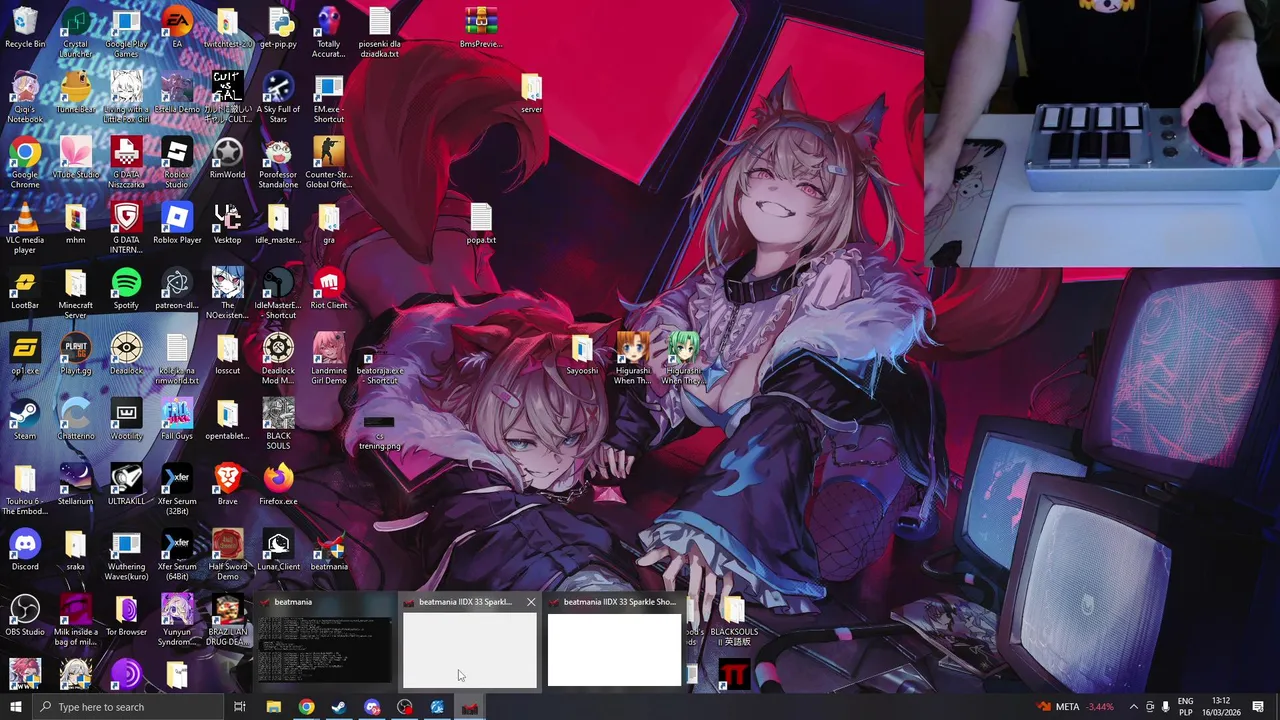Select the EA app desktop icon
The height and width of the screenshot is (720, 1280).
[x=177, y=28]
